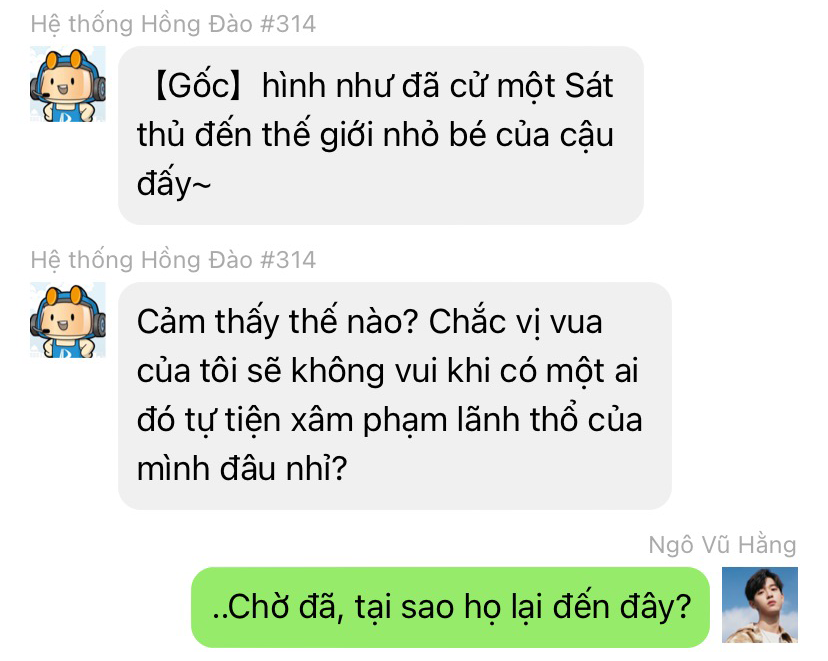Click the phrase 'mình đâu nhỉ?' in second message
Screen dimensions: 828x661
coord(242,469)
